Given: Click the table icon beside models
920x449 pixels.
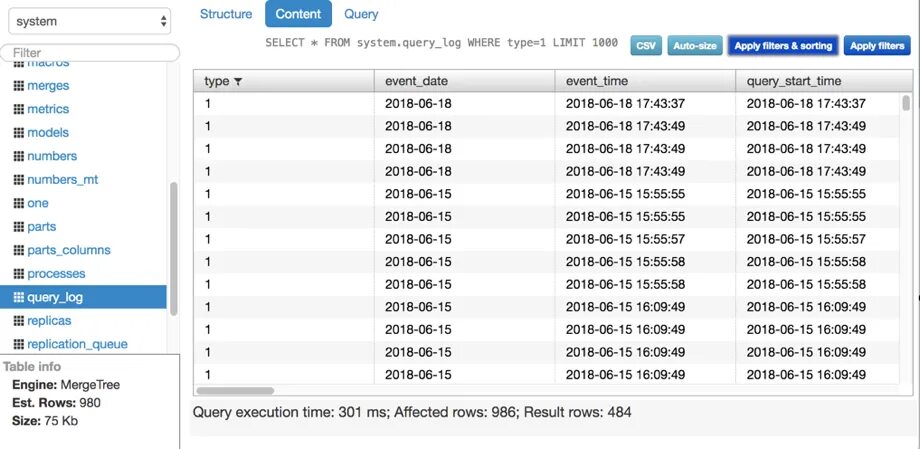Looking at the screenshot, I should [18, 133].
